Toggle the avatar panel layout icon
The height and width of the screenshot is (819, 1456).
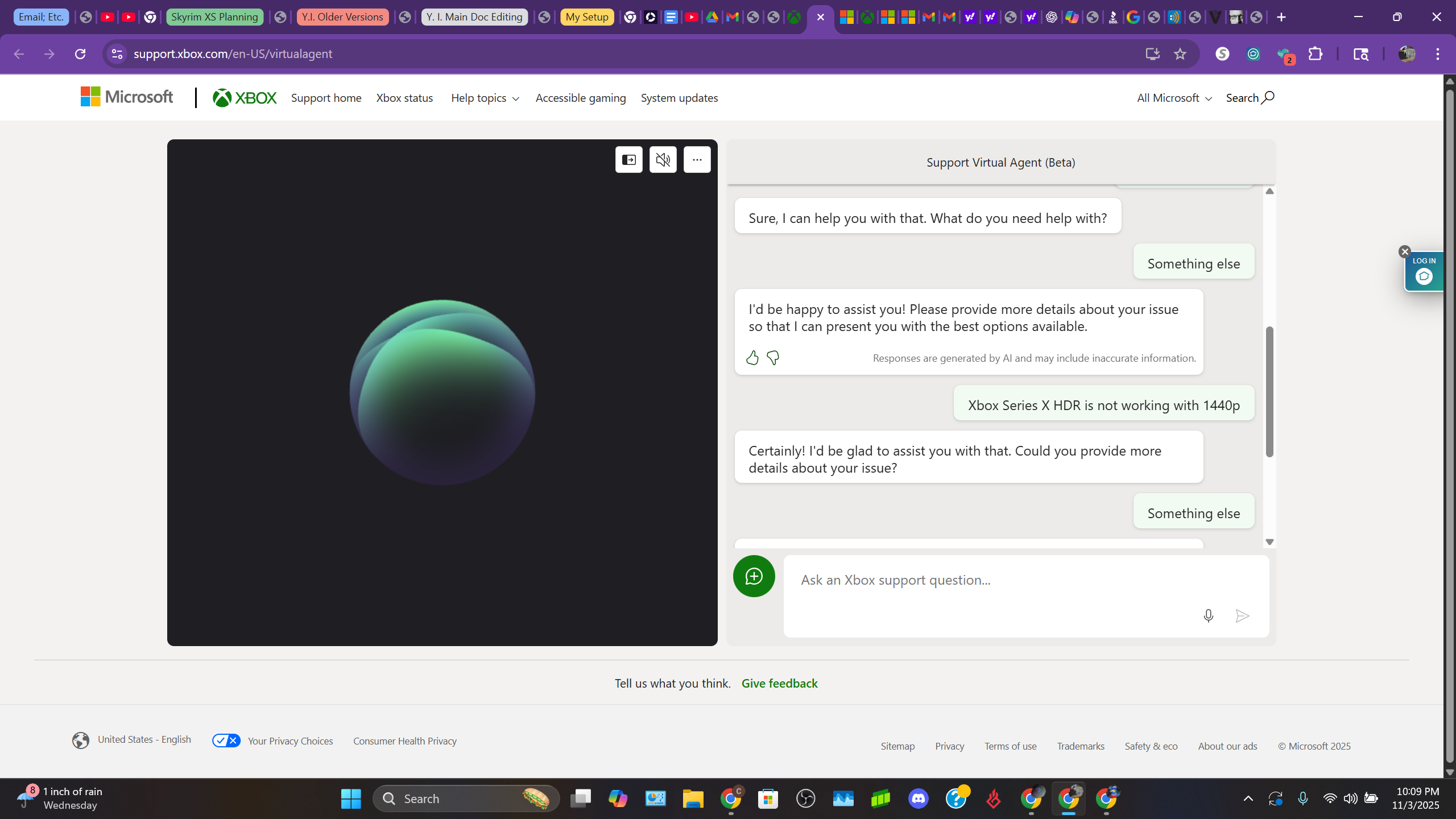coord(628,160)
